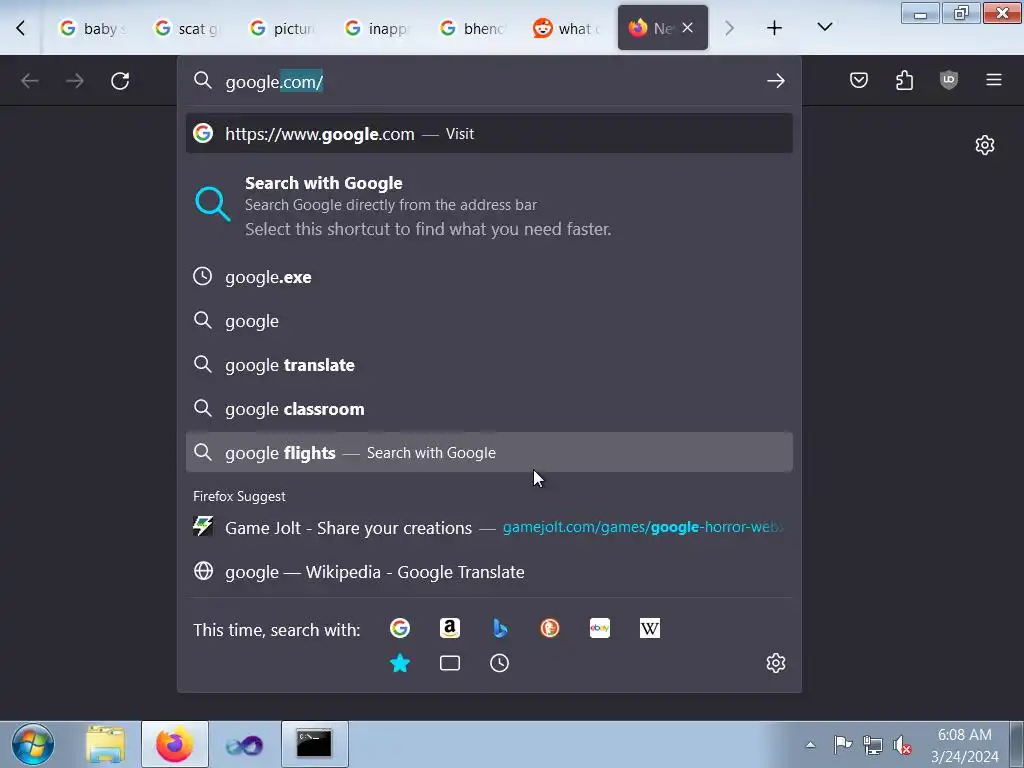This screenshot has height=768, width=1024.
Task: Switch to the Reddit 'what' tab
Action: (x=567, y=28)
